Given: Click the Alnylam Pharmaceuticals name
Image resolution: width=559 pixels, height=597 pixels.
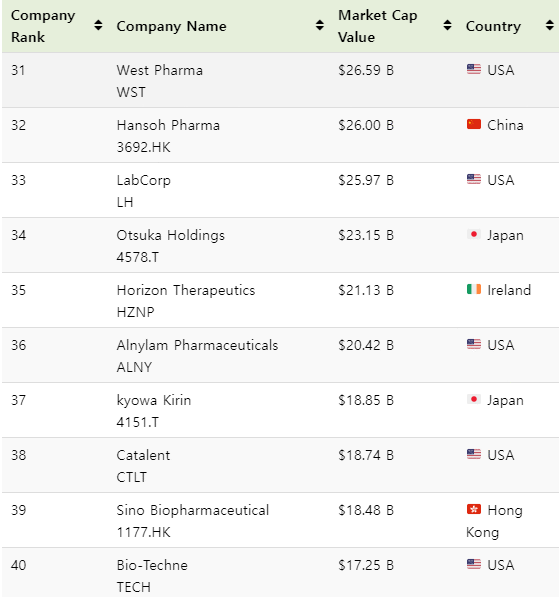Looking at the screenshot, I should pos(197,345).
